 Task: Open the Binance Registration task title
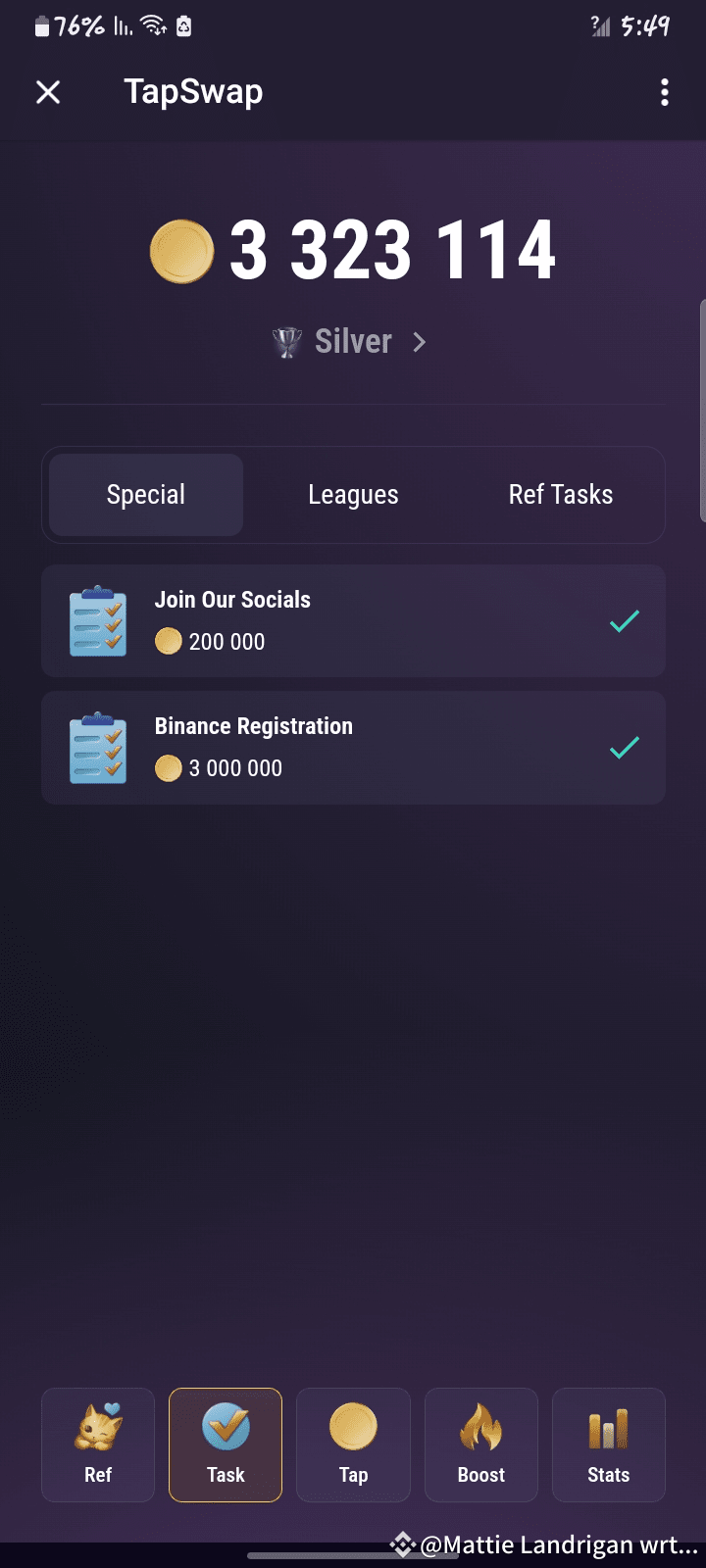[x=253, y=726]
